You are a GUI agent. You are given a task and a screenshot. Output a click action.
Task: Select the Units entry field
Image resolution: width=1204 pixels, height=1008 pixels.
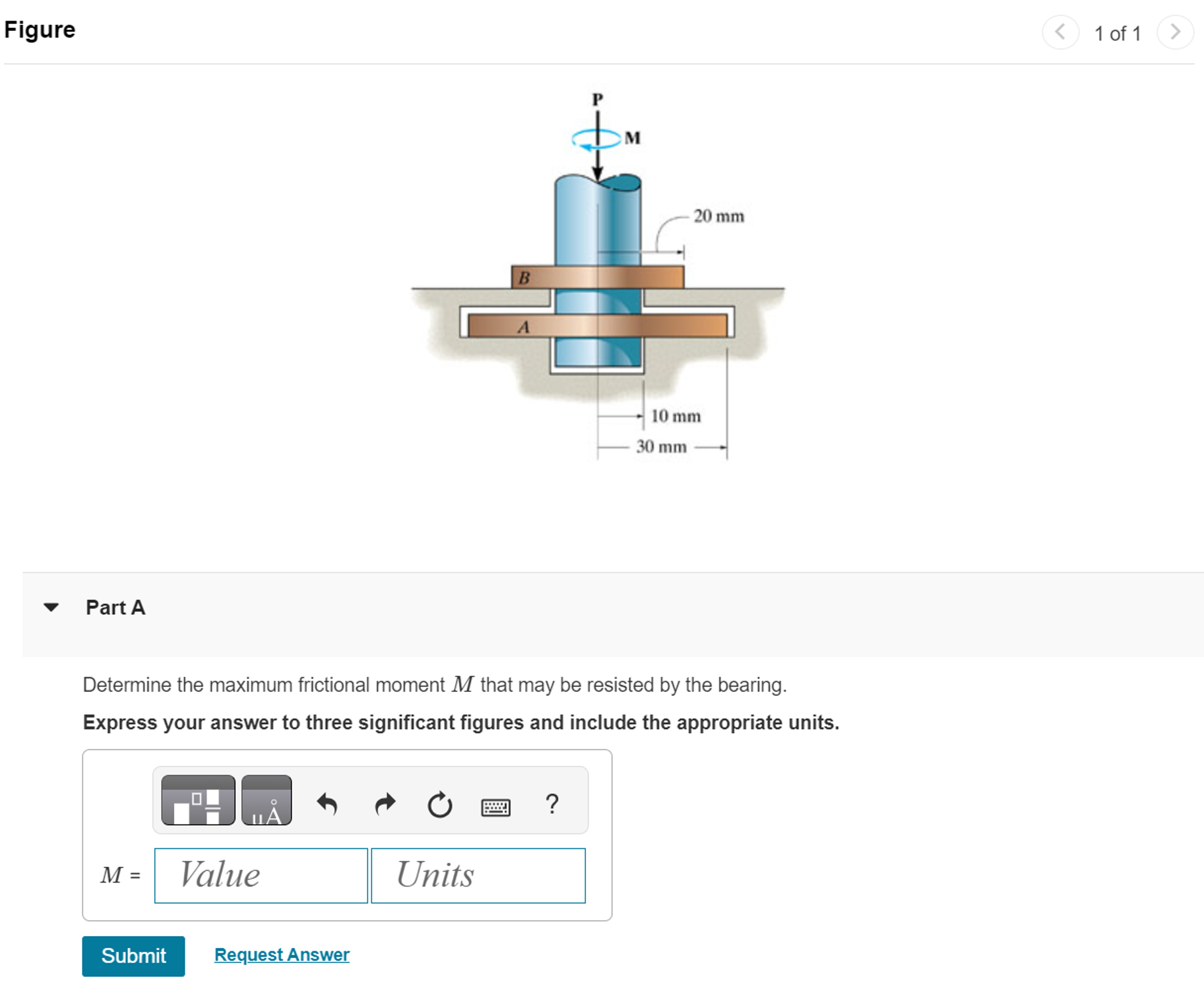click(x=478, y=875)
